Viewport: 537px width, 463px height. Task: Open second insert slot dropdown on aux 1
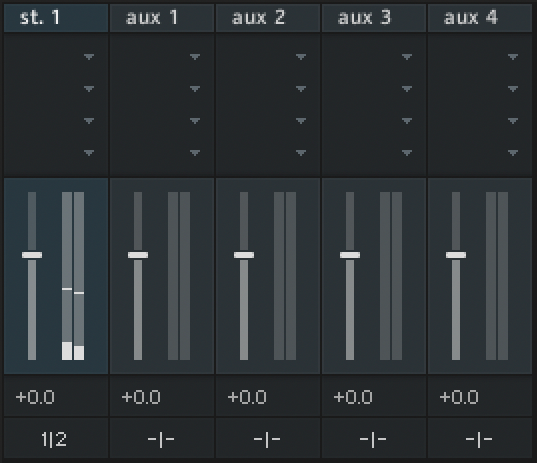coord(195,89)
